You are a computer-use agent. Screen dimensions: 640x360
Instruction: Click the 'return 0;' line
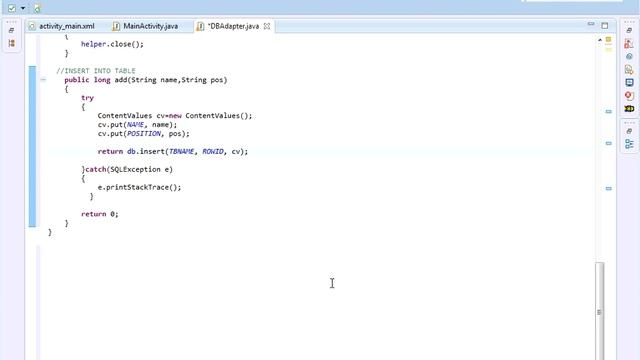[100, 214]
